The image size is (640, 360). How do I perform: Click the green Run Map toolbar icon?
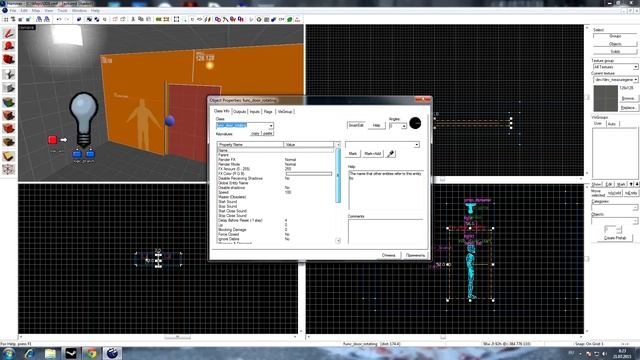(289, 19)
